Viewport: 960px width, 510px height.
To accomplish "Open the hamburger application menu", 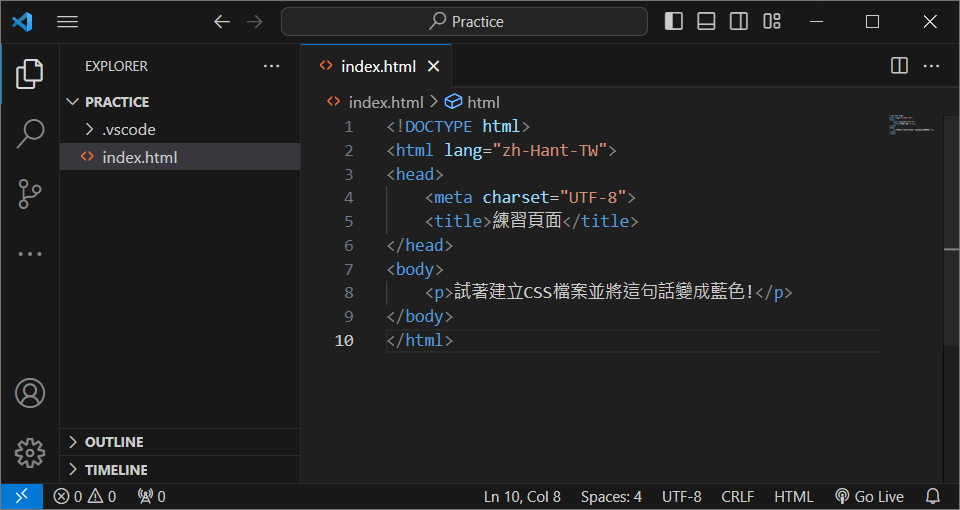I will pyautogui.click(x=67, y=22).
